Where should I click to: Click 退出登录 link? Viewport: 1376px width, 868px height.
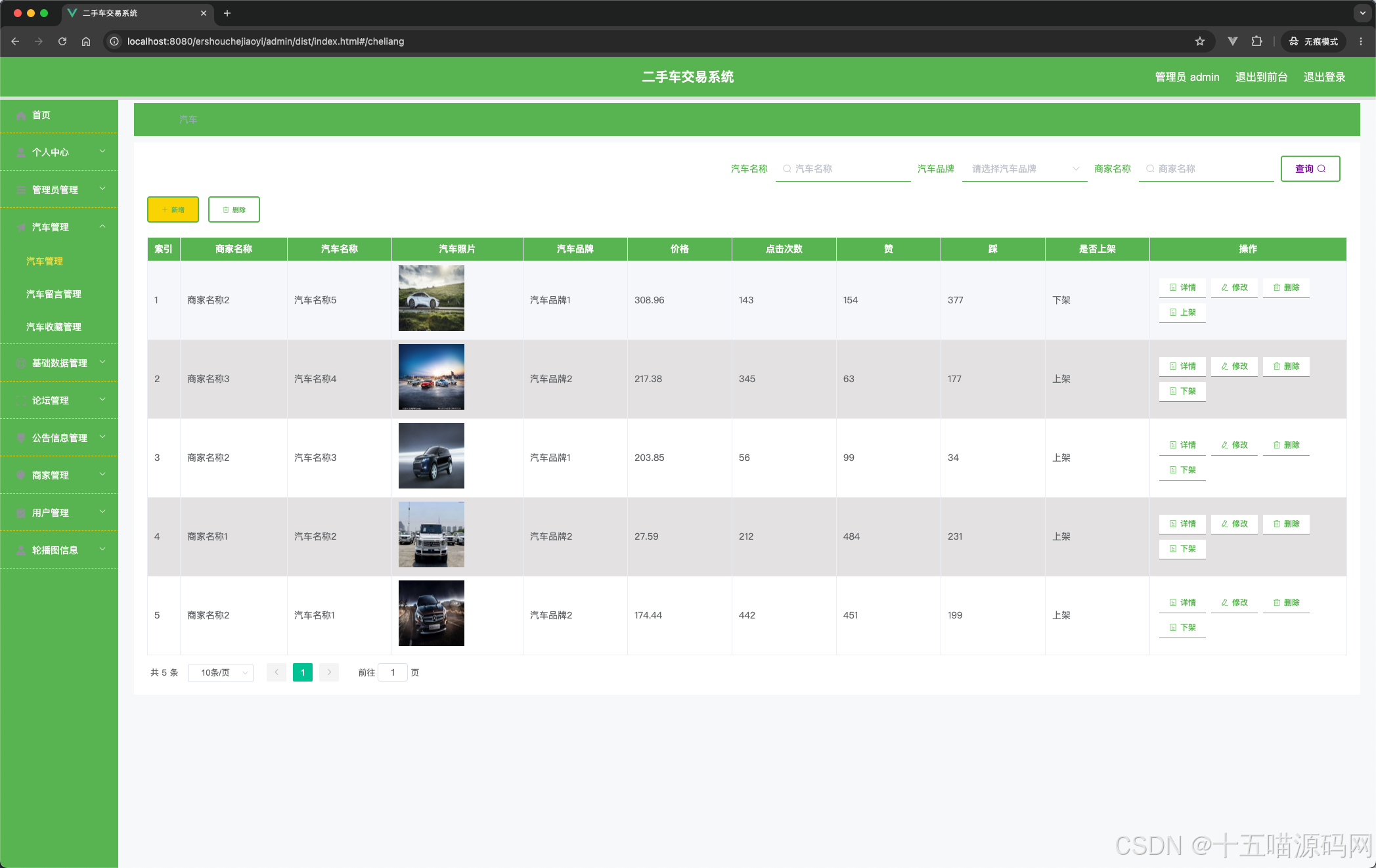tap(1324, 77)
